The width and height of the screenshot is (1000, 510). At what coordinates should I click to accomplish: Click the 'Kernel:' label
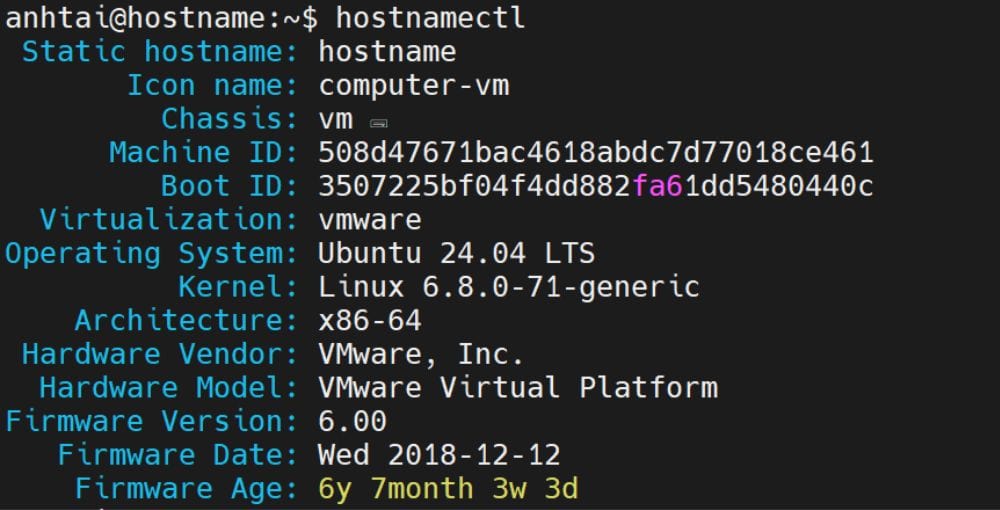click(x=239, y=287)
